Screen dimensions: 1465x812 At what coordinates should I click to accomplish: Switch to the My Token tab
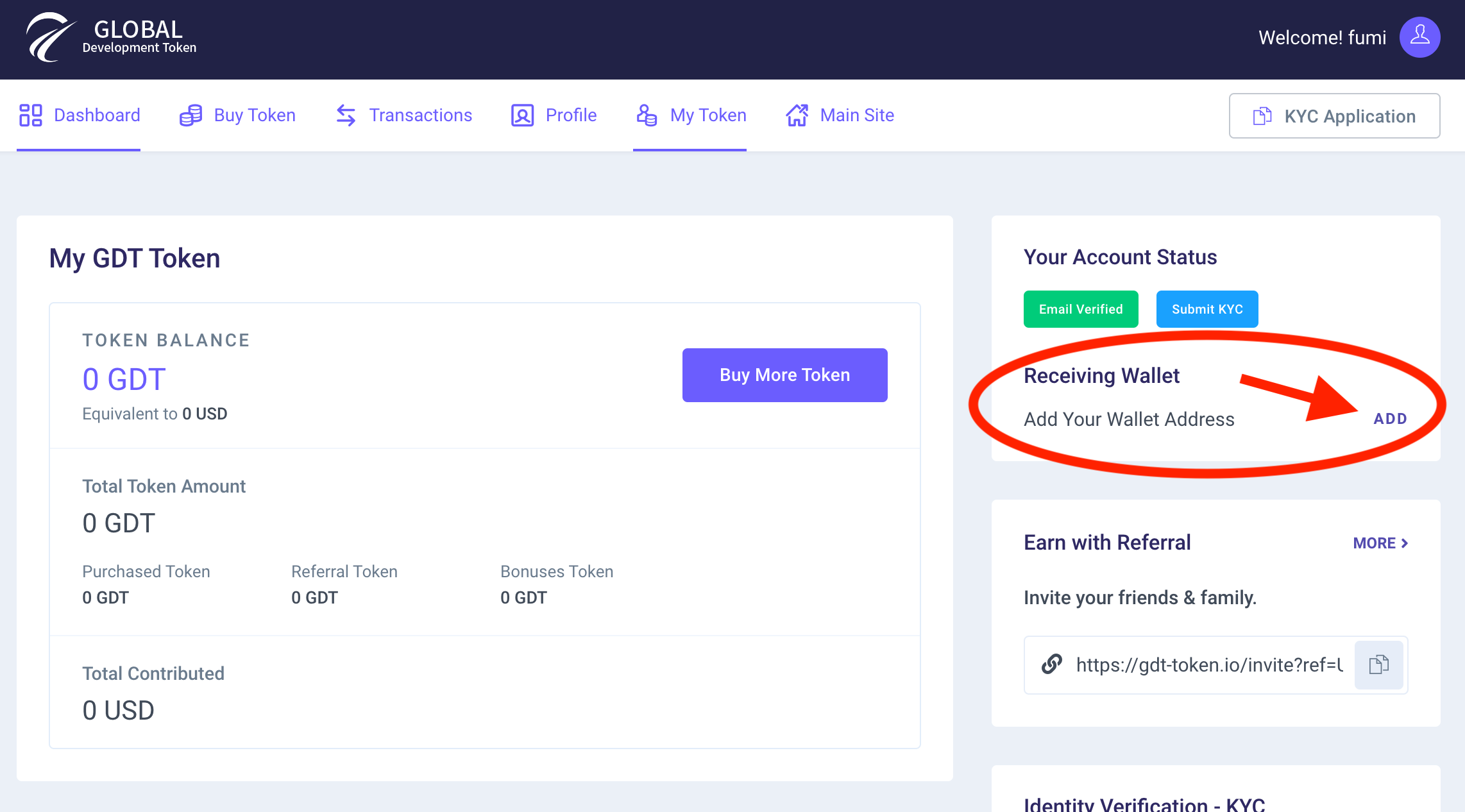(708, 115)
